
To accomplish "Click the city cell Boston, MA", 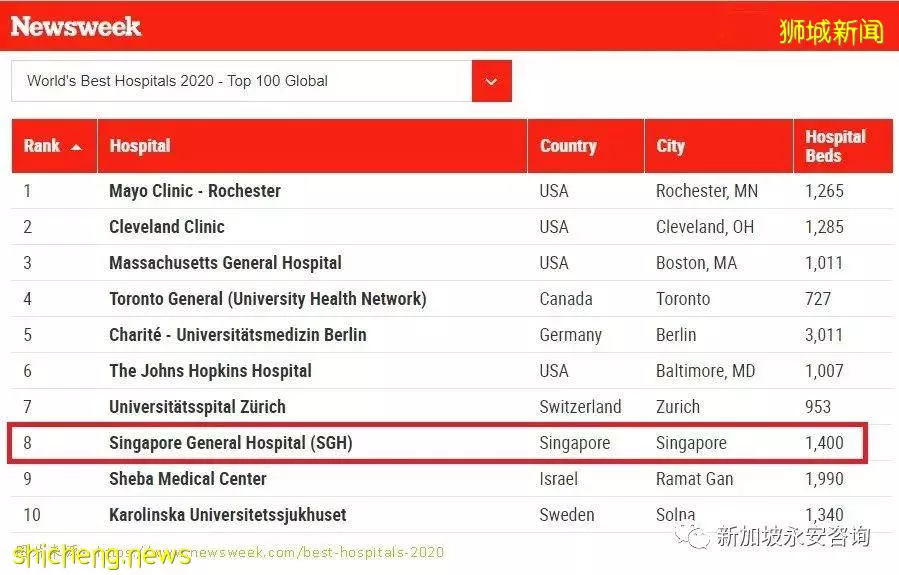I will 696,263.
